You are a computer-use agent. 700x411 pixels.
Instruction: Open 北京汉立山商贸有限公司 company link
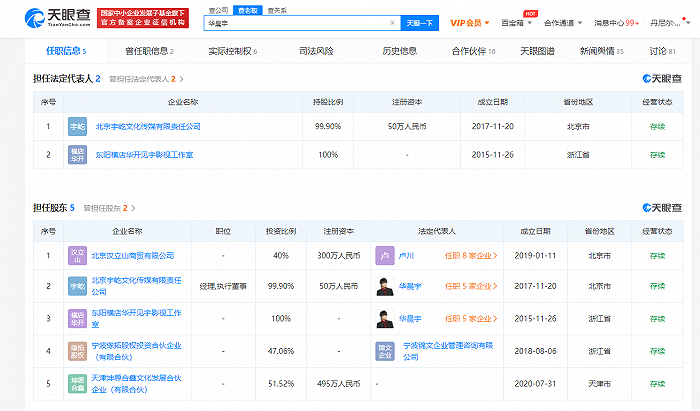point(134,256)
